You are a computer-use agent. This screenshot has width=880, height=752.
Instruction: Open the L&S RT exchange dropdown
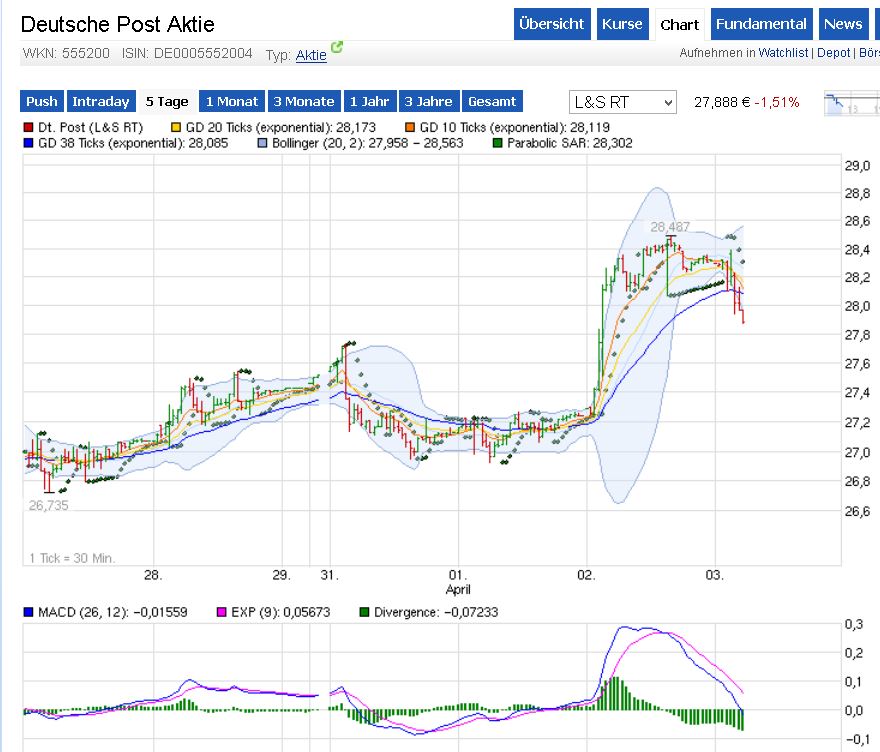pyautogui.click(x=622, y=102)
